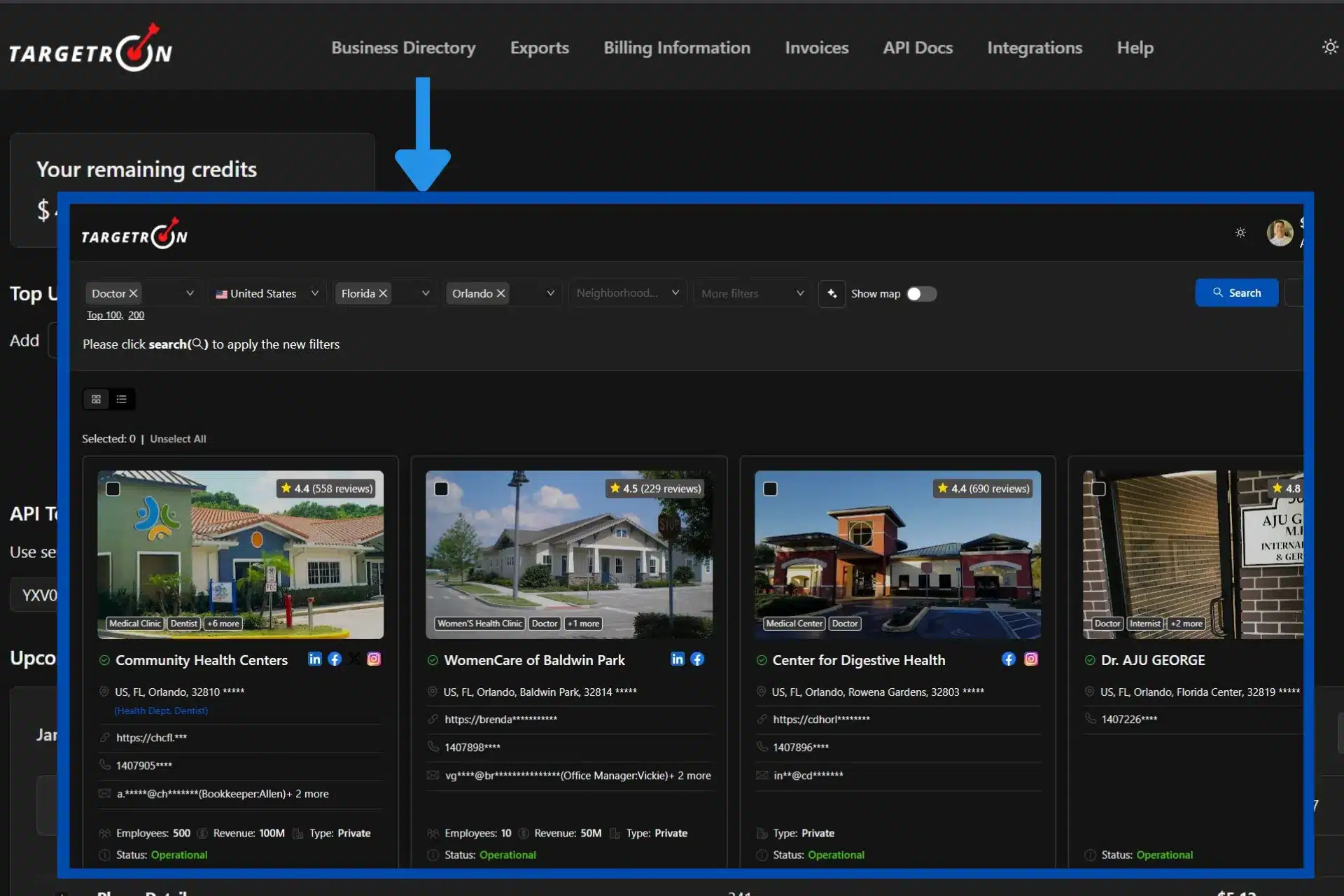1344x896 pixels.
Task: Open Community Health Centers Instagram icon
Action: pyautogui.click(x=374, y=659)
